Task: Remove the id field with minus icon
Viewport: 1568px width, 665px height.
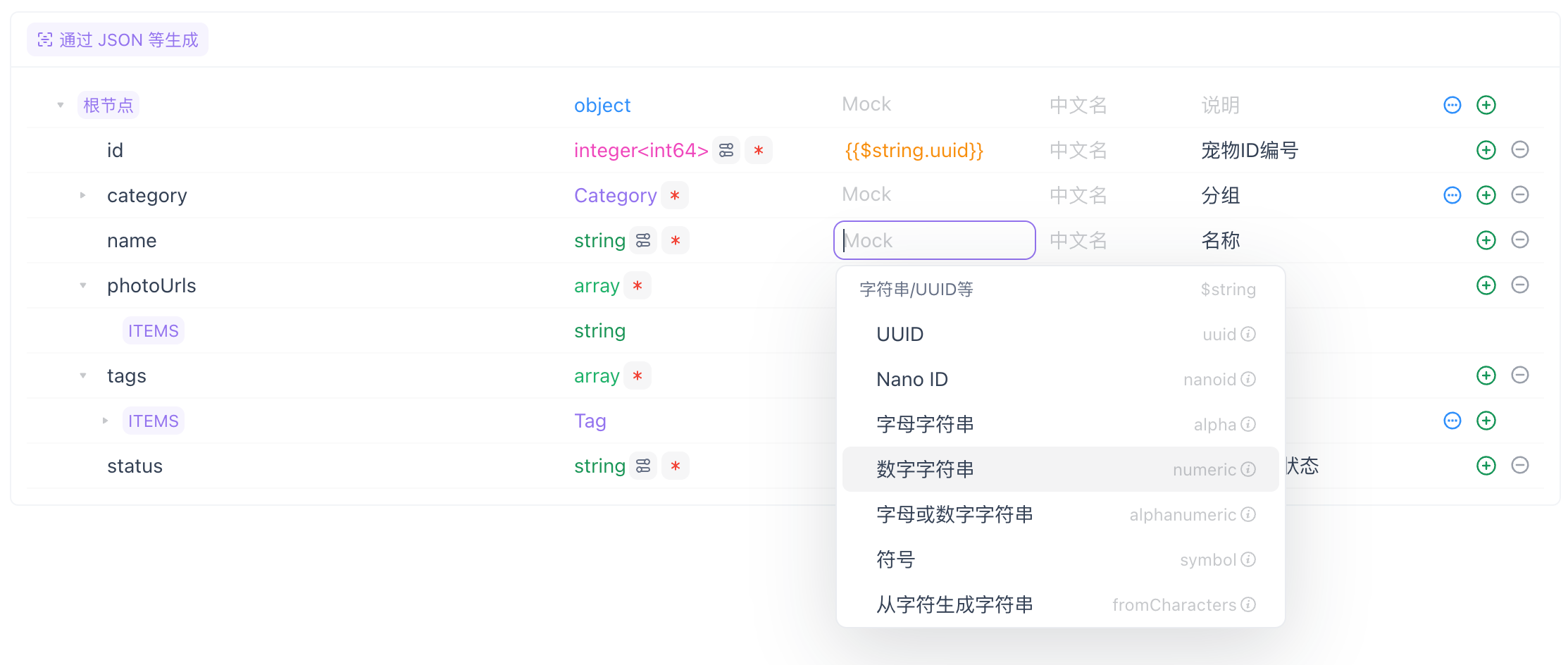Action: (1519, 150)
